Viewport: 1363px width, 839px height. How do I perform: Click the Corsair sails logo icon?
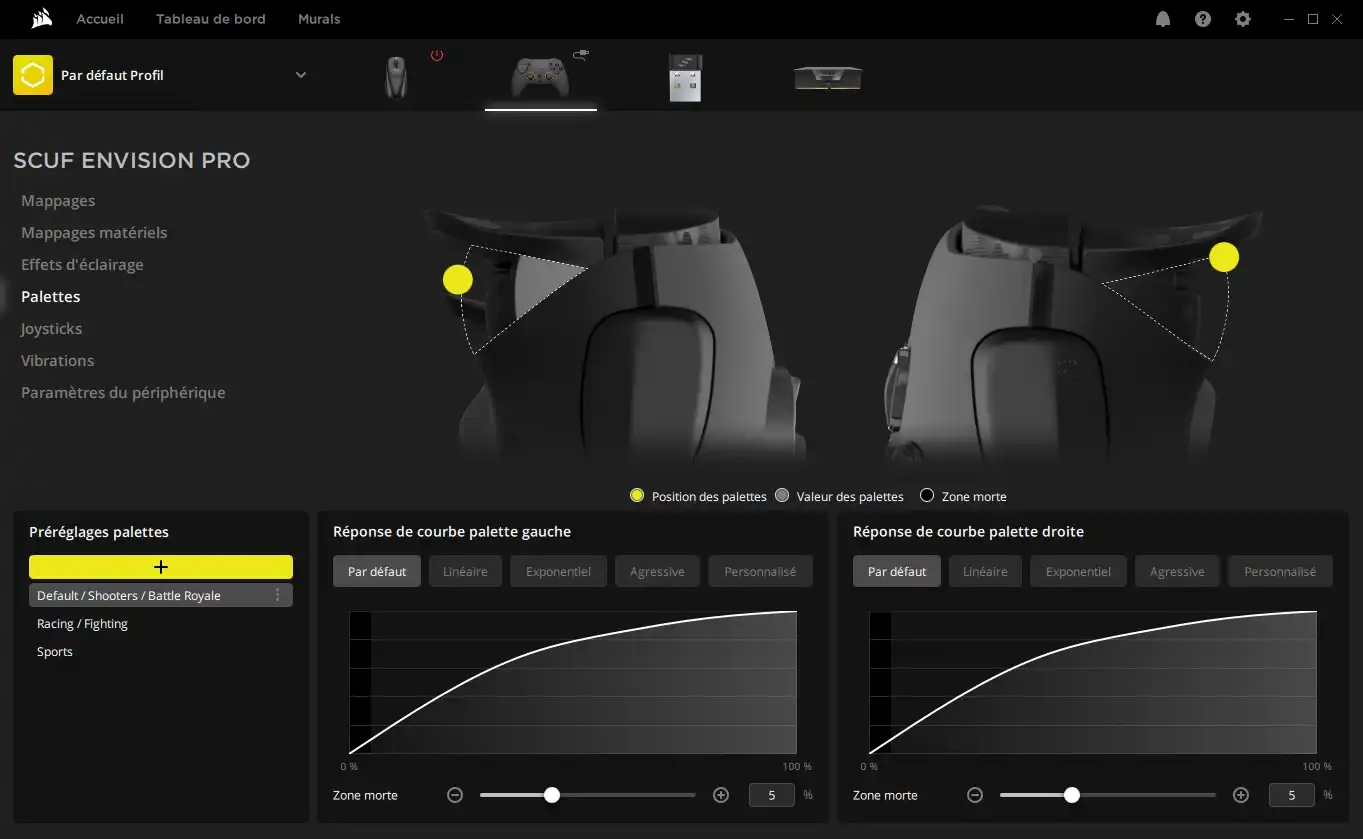[41, 18]
